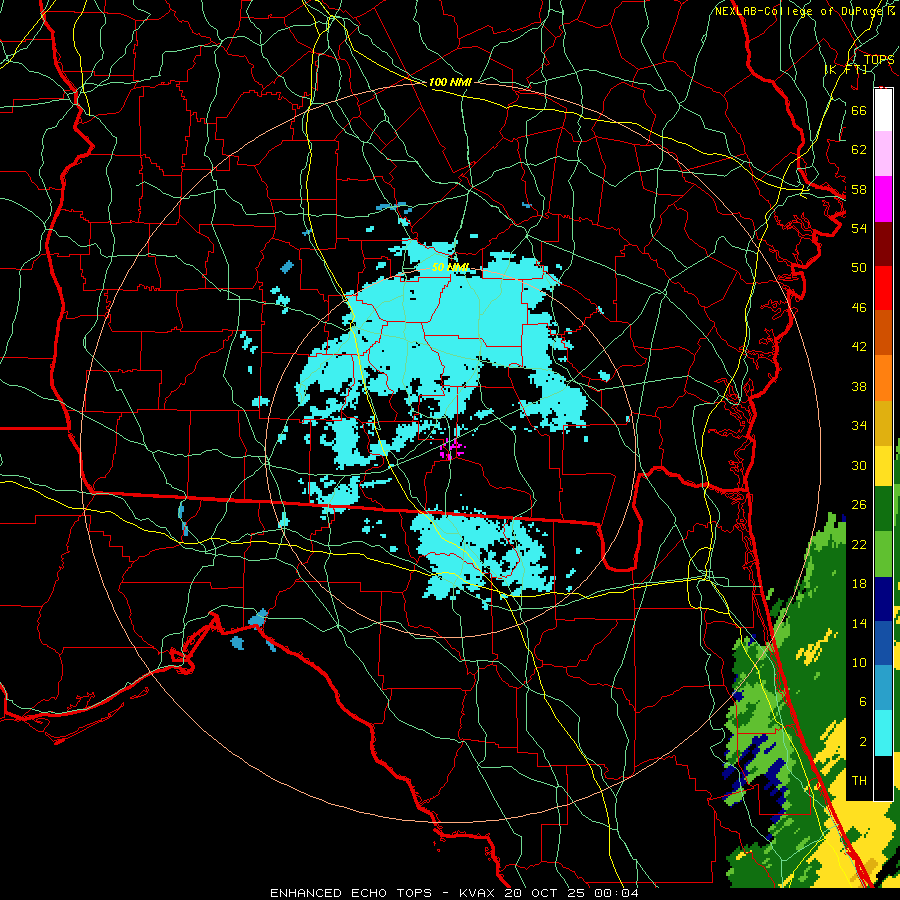Click the '2' scale value
The image size is (900, 900).
point(862,742)
